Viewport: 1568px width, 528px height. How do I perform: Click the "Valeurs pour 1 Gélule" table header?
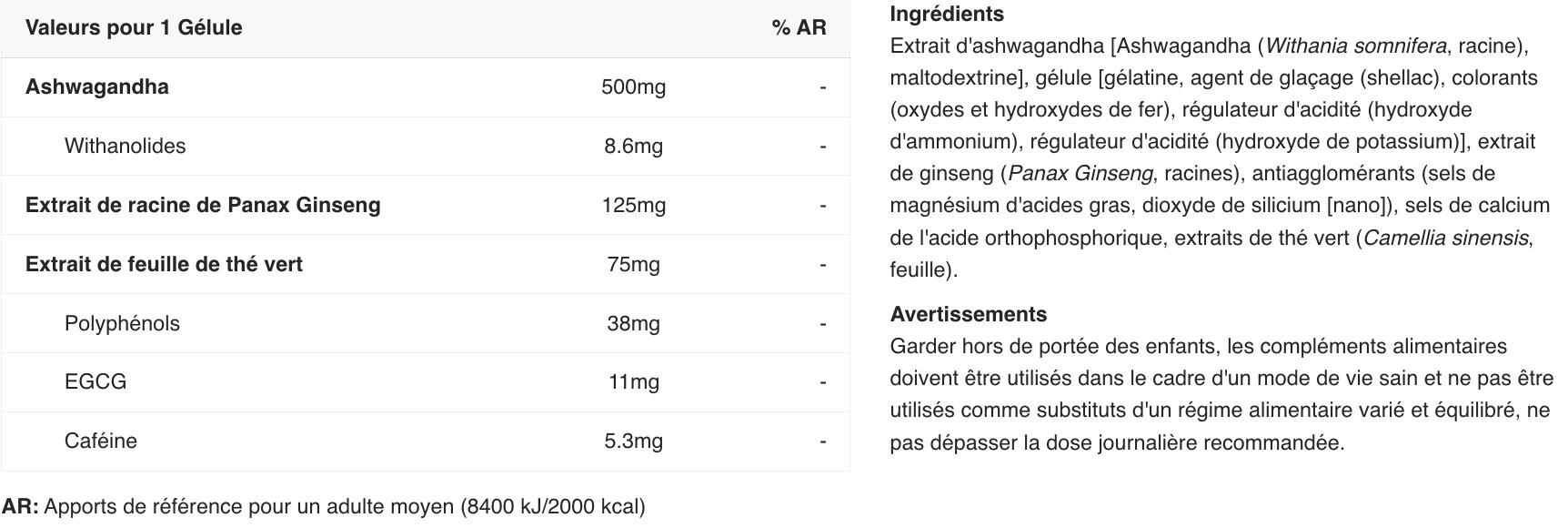point(134,27)
